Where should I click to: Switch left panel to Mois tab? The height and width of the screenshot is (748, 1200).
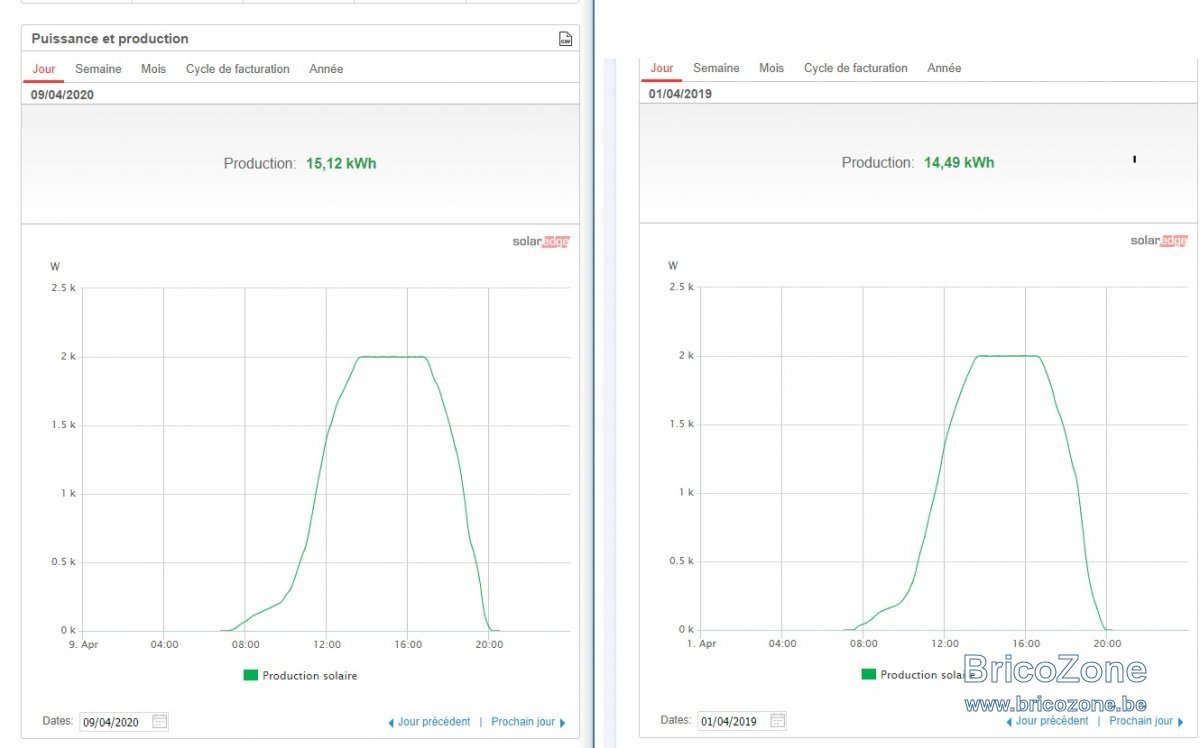click(153, 69)
